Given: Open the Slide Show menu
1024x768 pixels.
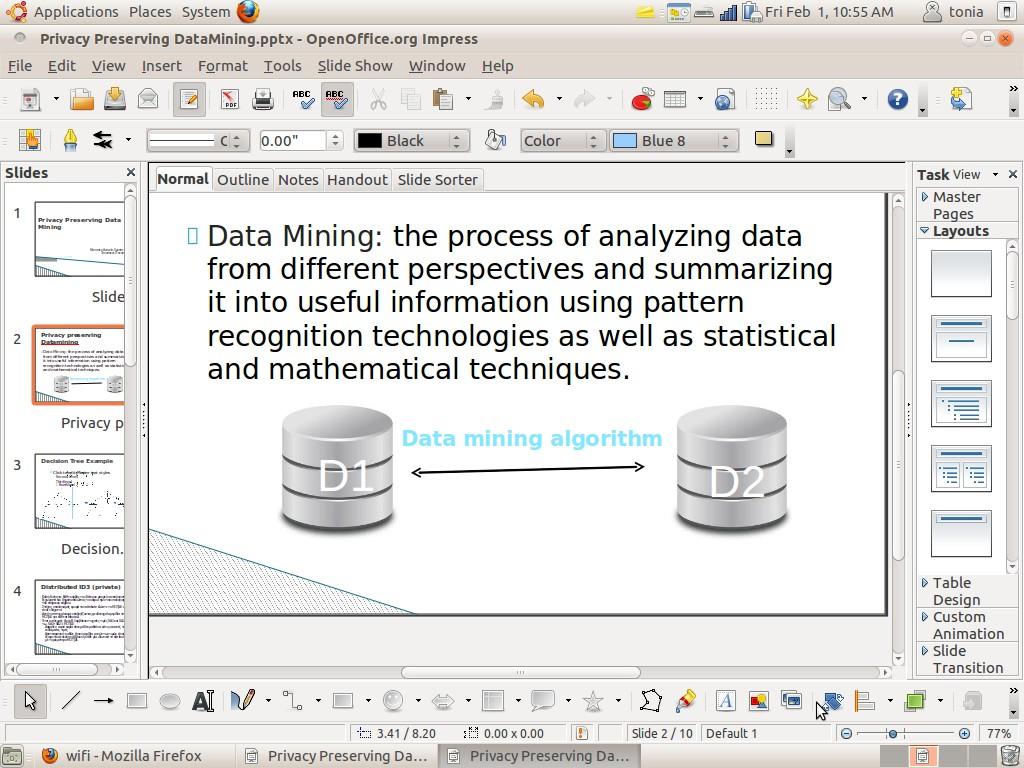Looking at the screenshot, I should tap(355, 66).
